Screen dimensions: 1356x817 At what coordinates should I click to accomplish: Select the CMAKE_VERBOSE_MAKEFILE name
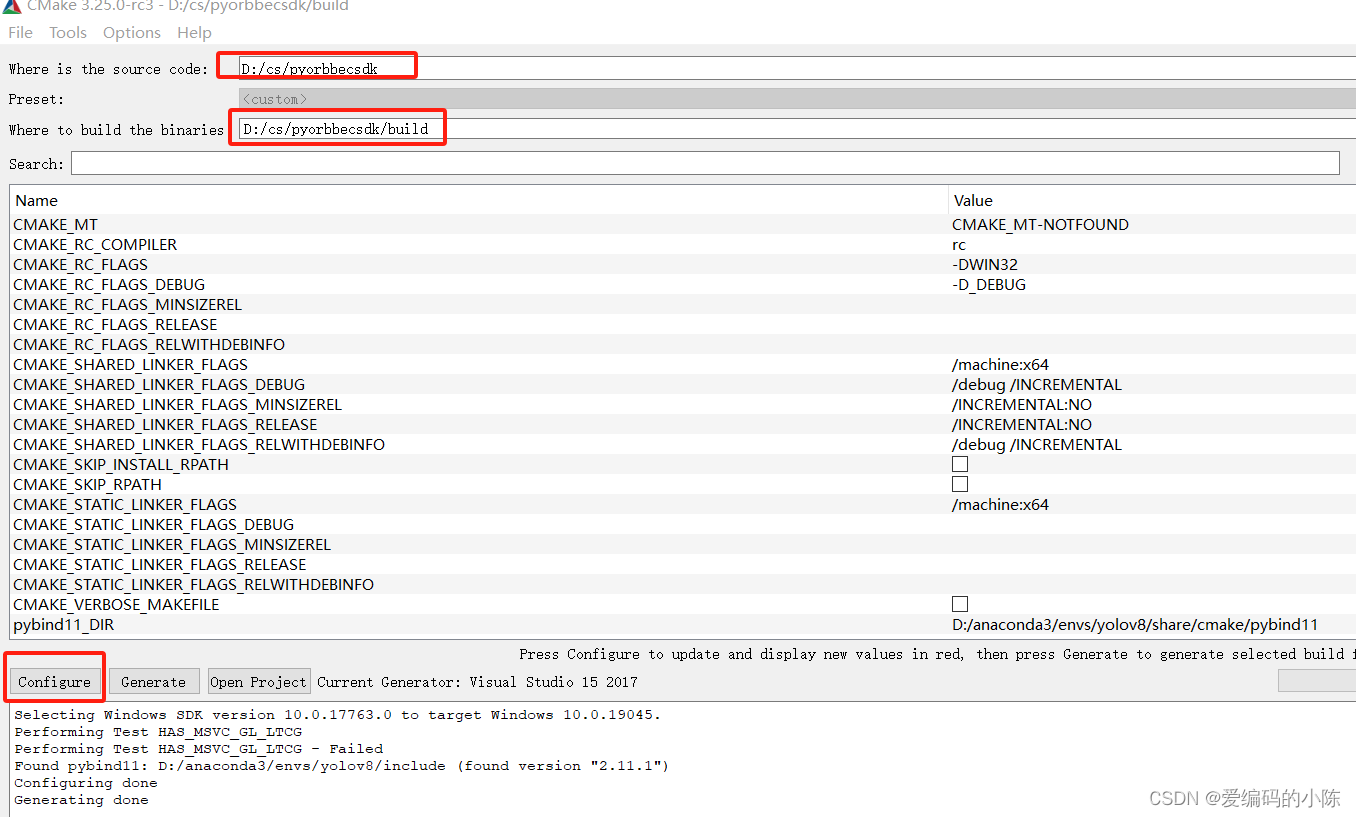(116, 604)
